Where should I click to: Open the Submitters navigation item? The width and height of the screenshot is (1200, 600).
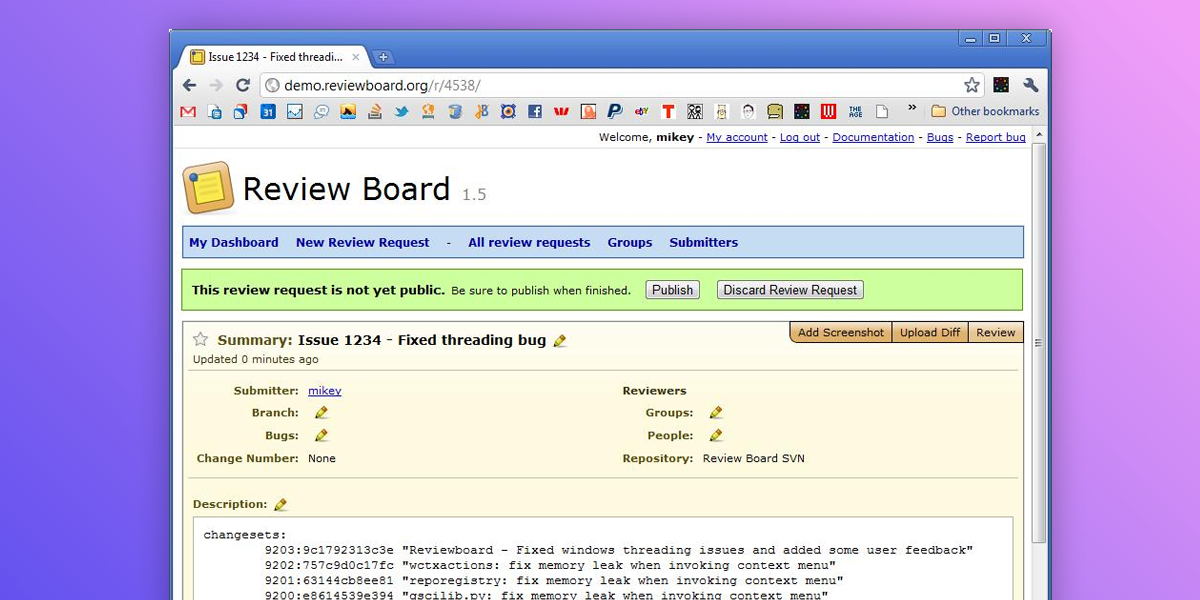point(704,242)
